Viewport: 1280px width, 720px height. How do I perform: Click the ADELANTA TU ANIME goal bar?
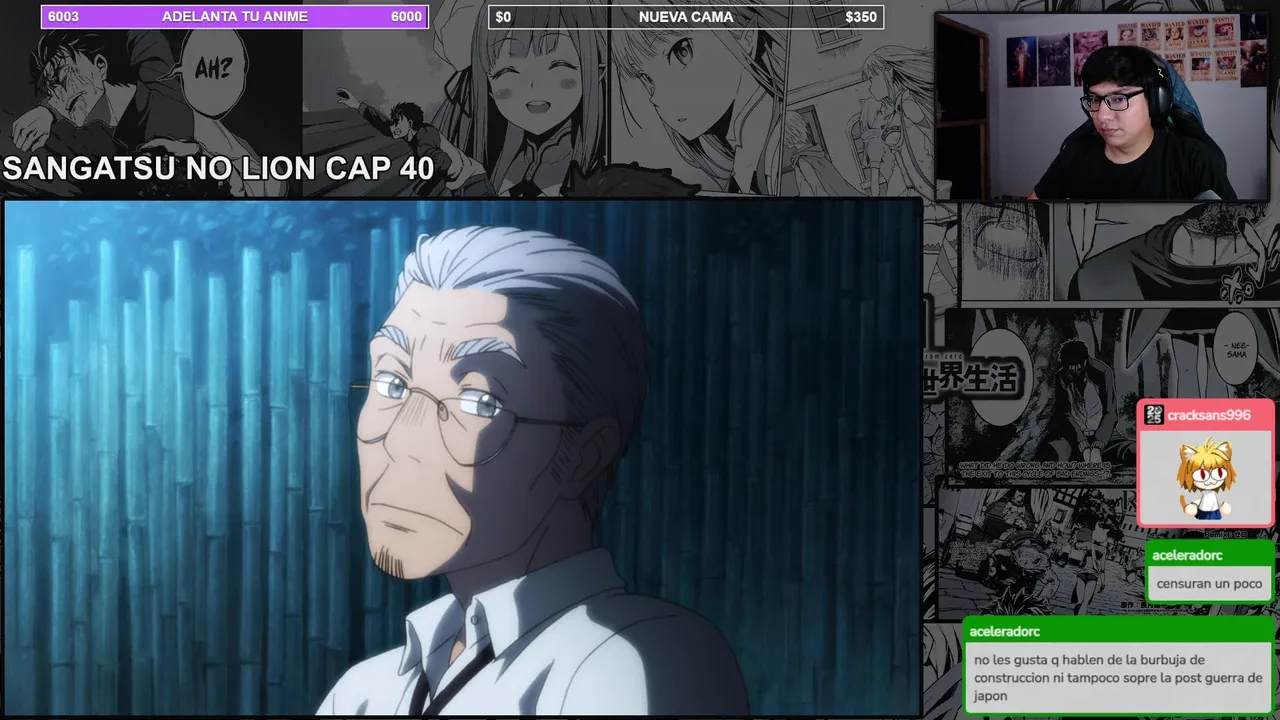coord(234,17)
